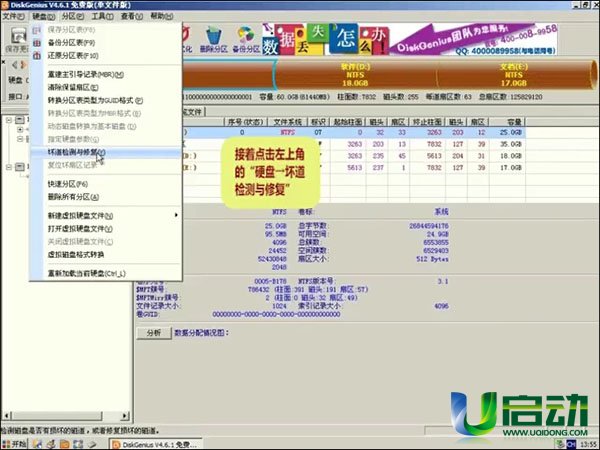Close the open 硬盘 menu in menu bar
600x450 pixels.
(x=44, y=16)
